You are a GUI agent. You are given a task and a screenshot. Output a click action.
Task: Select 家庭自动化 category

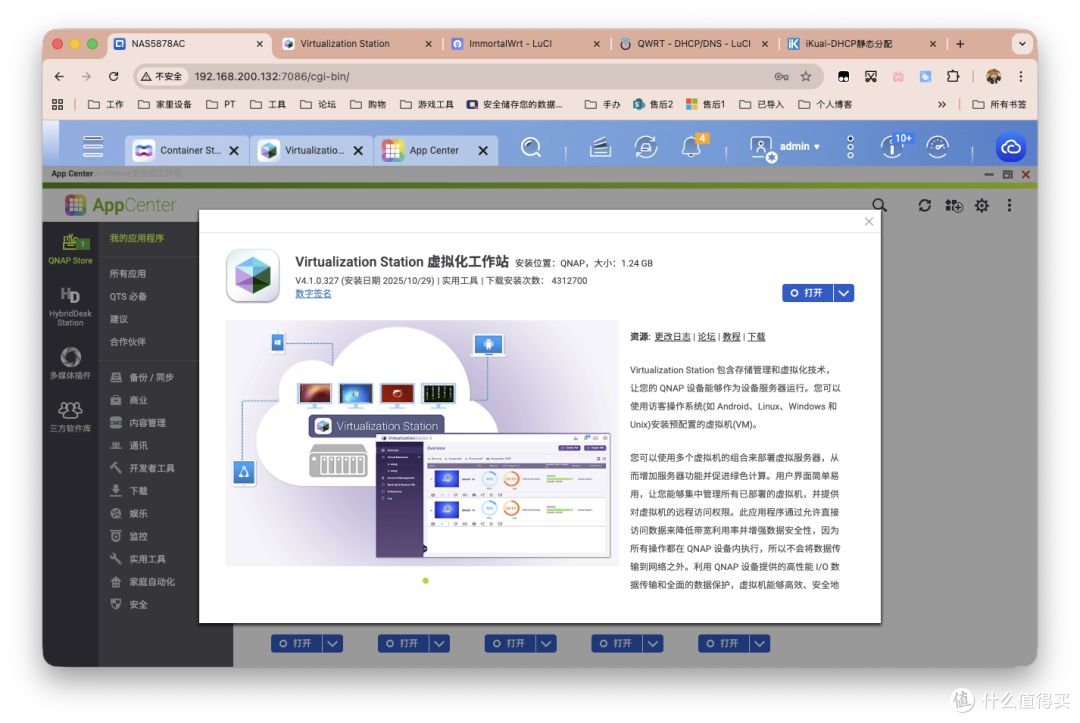(x=143, y=582)
